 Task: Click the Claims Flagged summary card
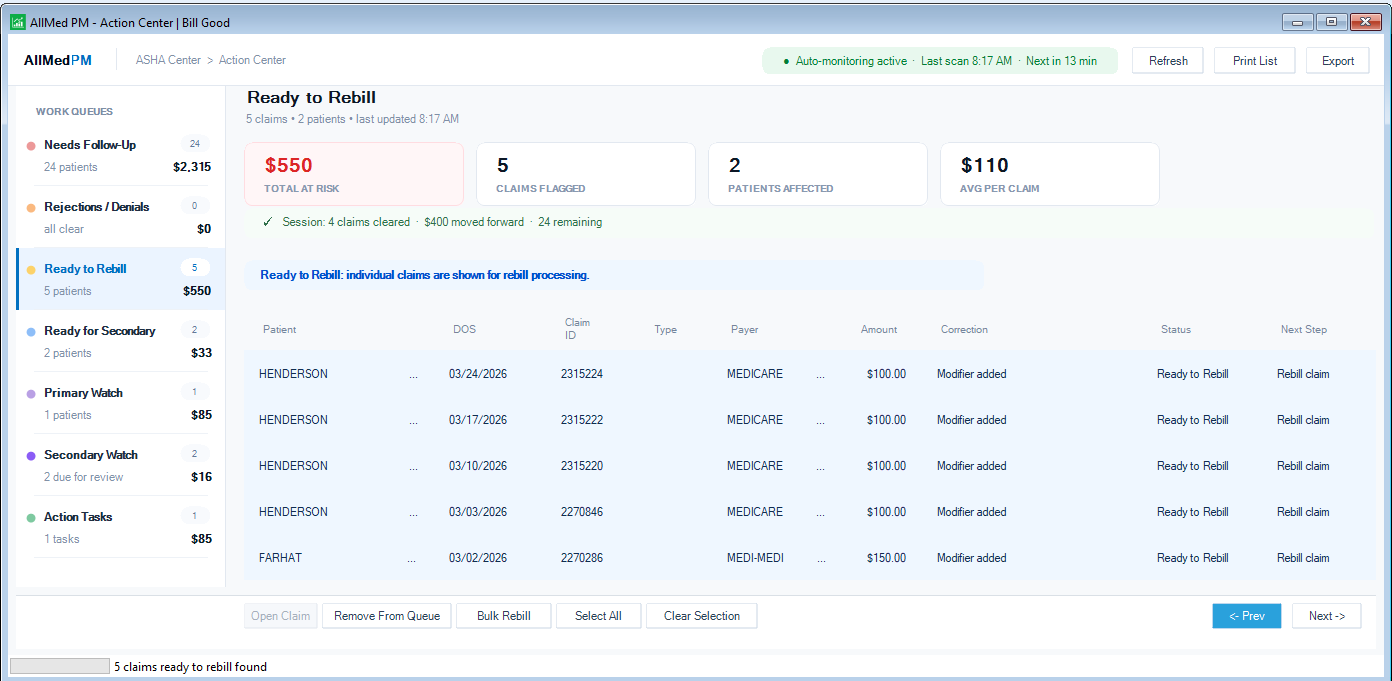pyautogui.click(x=586, y=174)
